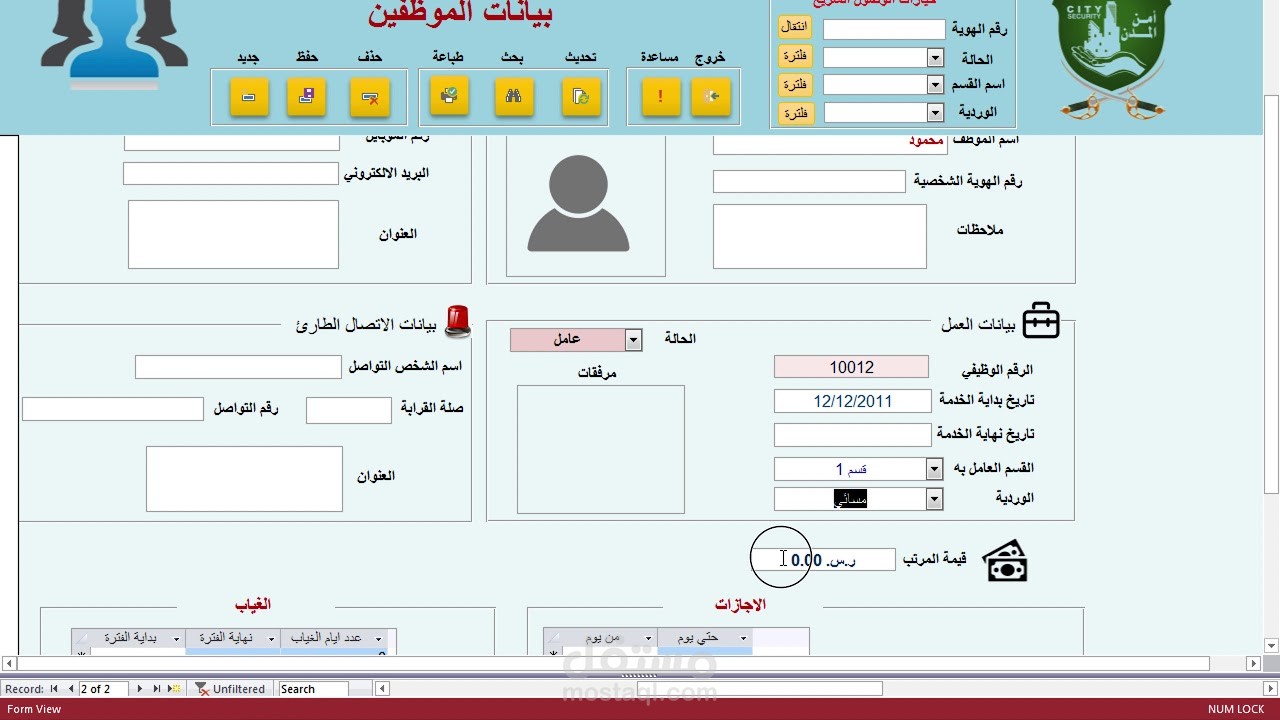The image size is (1280, 720).
Task: Click the انتقال button beside رقم الهوية
Action: (795, 27)
